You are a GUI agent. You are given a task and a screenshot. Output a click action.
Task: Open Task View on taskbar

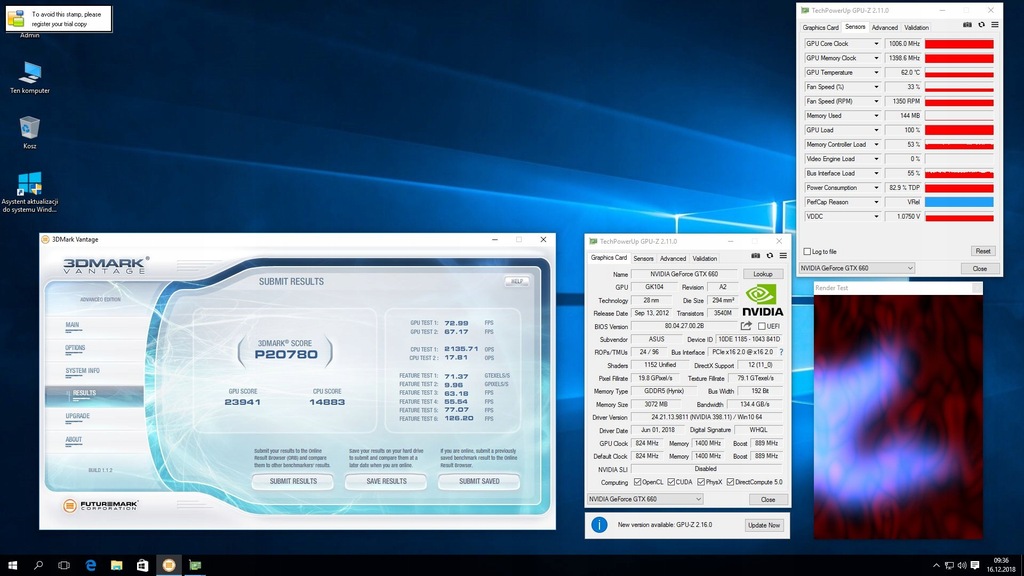tap(64, 565)
